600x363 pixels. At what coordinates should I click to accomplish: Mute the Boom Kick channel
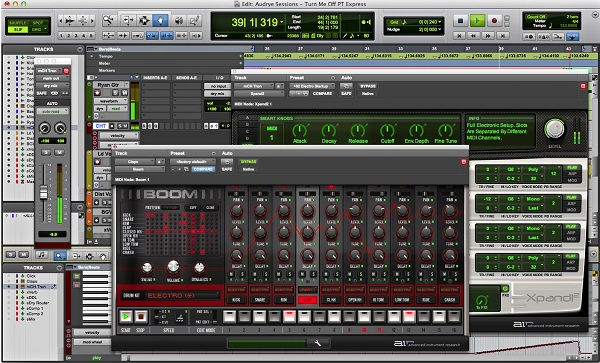[231, 275]
